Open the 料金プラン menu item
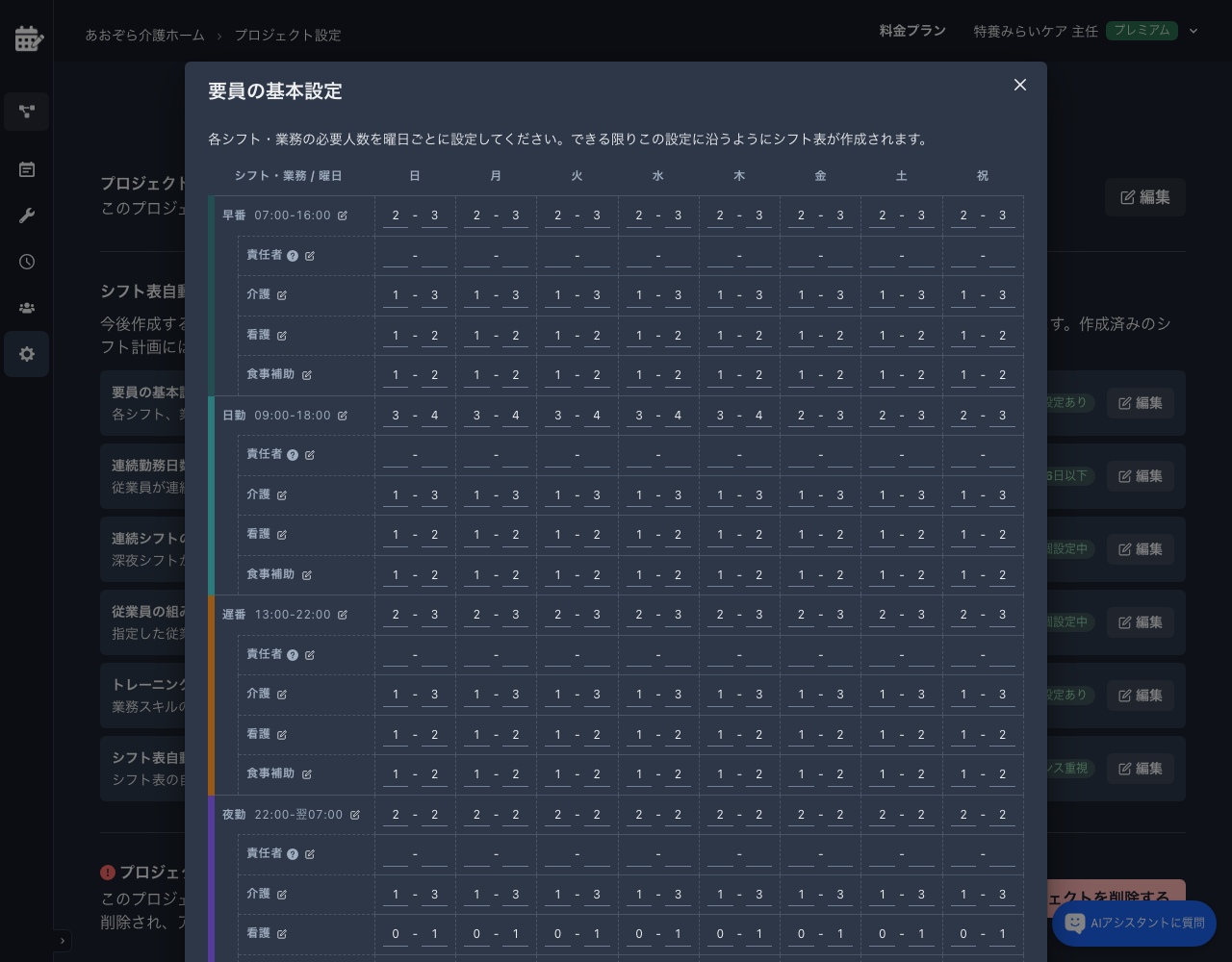Viewport: 1232px width, 962px height. [912, 31]
